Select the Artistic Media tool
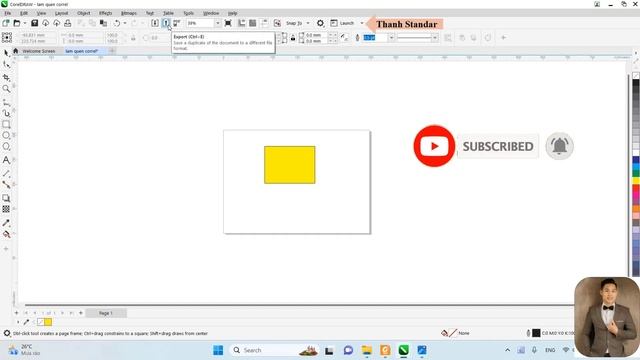This screenshot has height=360, width=640. point(6,113)
